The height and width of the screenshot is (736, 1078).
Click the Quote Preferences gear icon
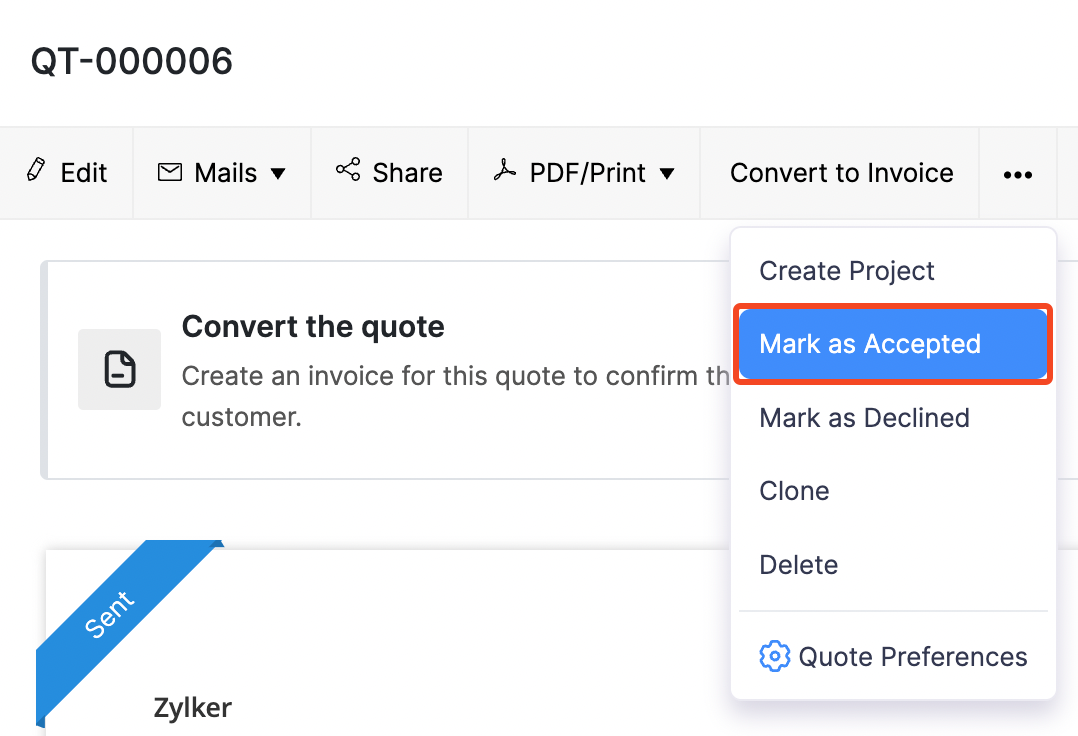[774, 657]
